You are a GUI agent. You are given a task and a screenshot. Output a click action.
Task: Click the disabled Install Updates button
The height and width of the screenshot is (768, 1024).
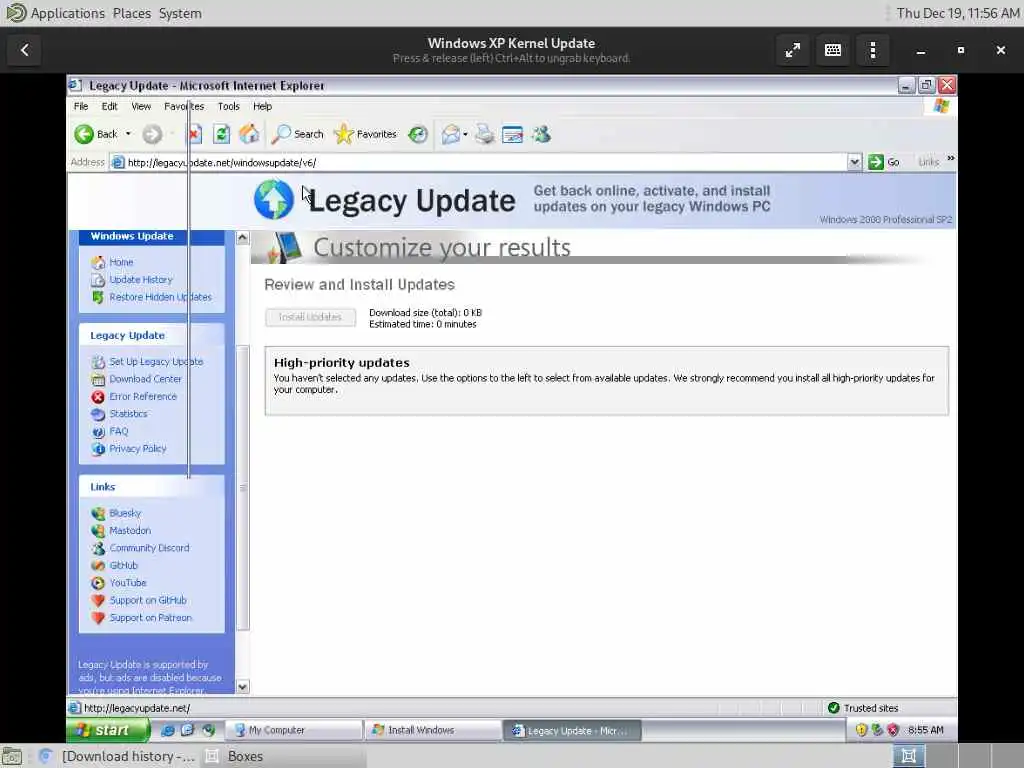pos(310,317)
